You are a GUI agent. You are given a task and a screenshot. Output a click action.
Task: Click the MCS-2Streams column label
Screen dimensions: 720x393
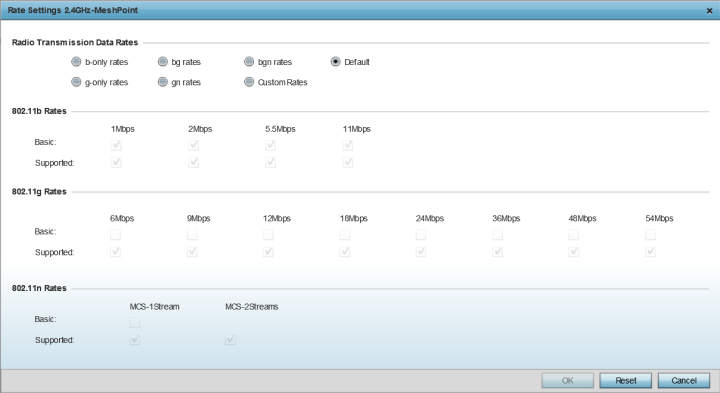(x=252, y=307)
